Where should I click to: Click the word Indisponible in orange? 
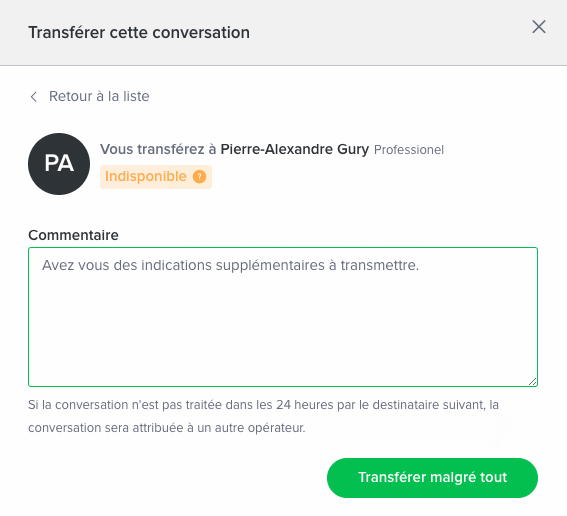pyautogui.click(x=146, y=176)
